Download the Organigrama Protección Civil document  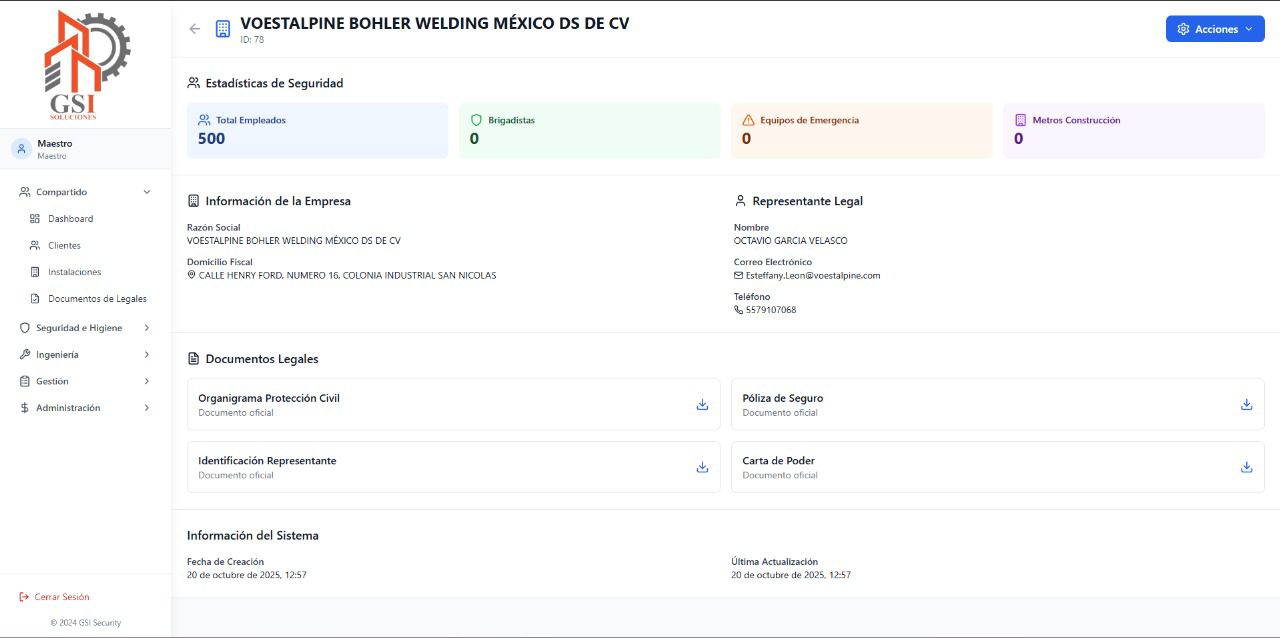[x=702, y=404]
